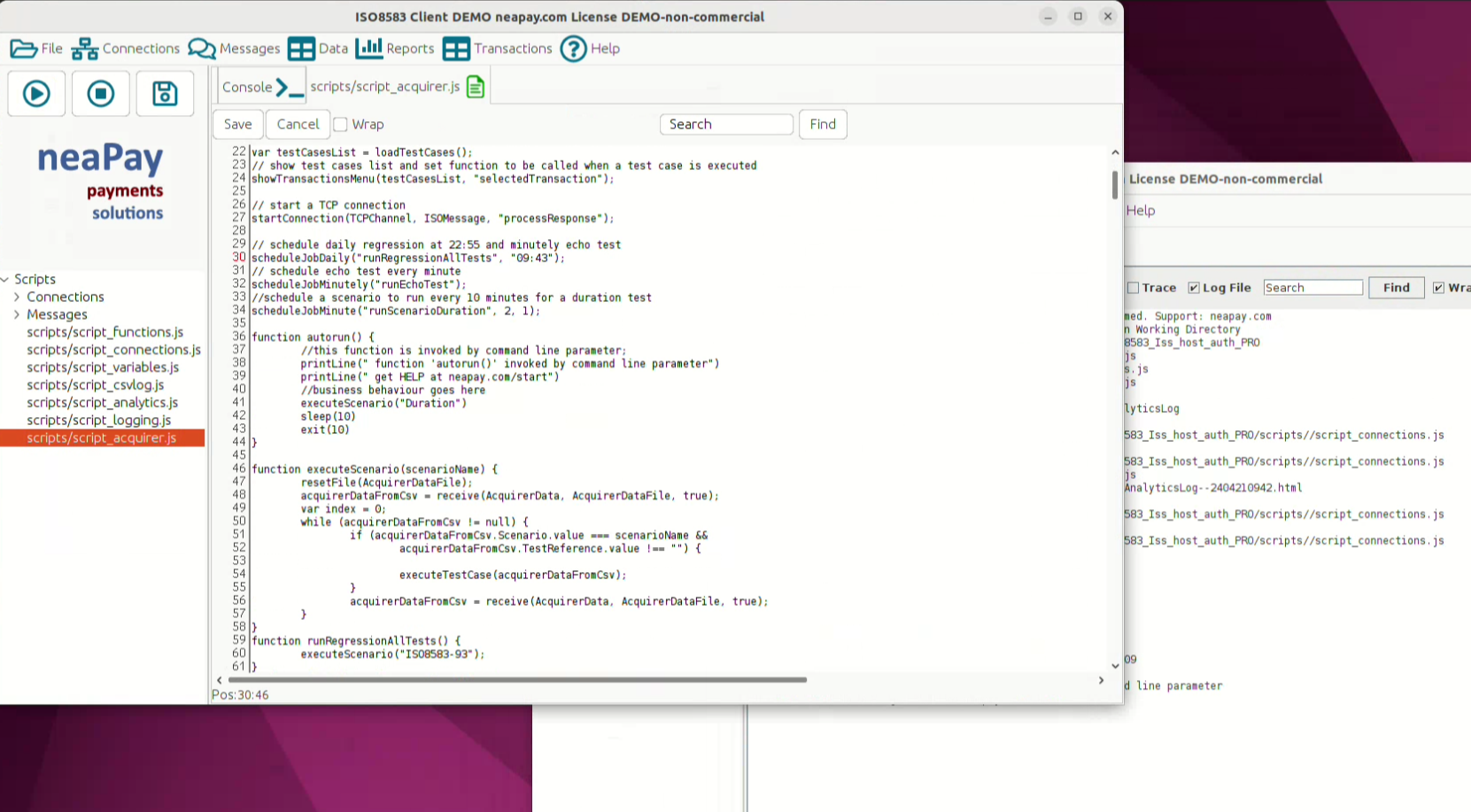
Task: Click Search field in background window
Action: 1312,288
